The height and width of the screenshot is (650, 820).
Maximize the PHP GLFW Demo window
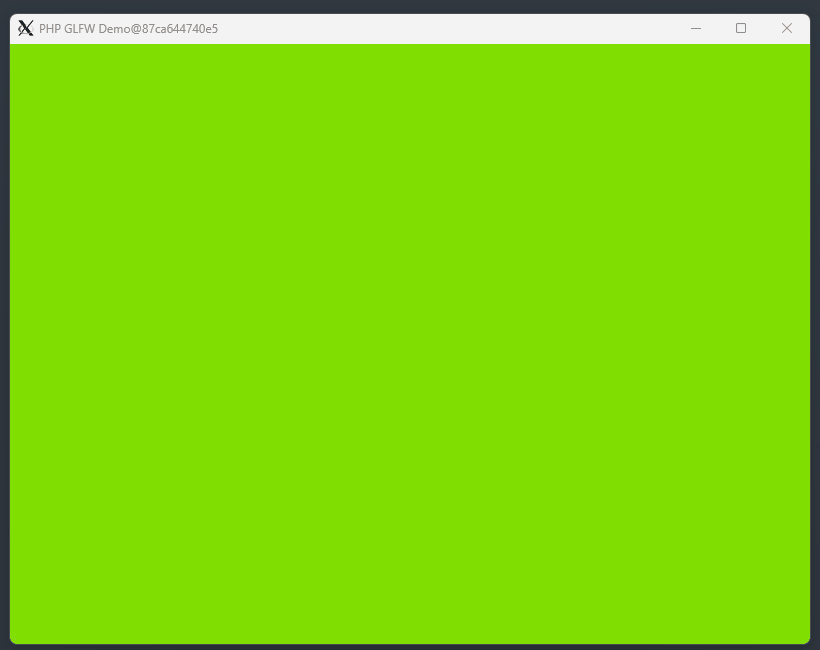coord(741,29)
